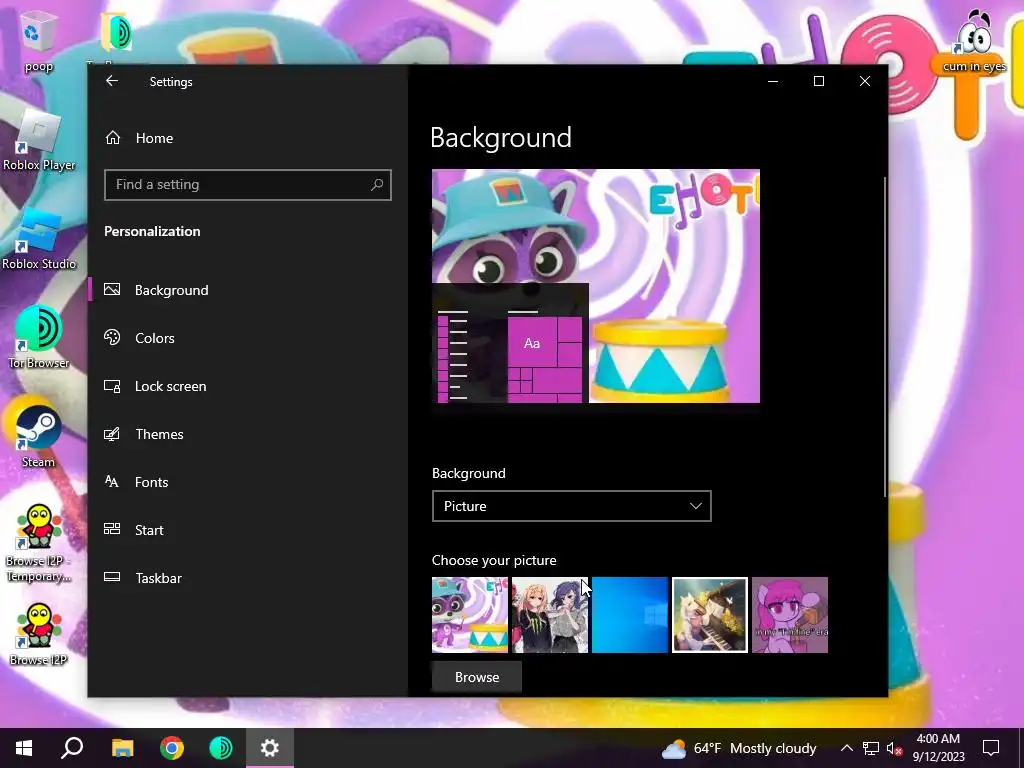Click the Find a setting search field
Screen dimensions: 1024x768
click(x=248, y=185)
